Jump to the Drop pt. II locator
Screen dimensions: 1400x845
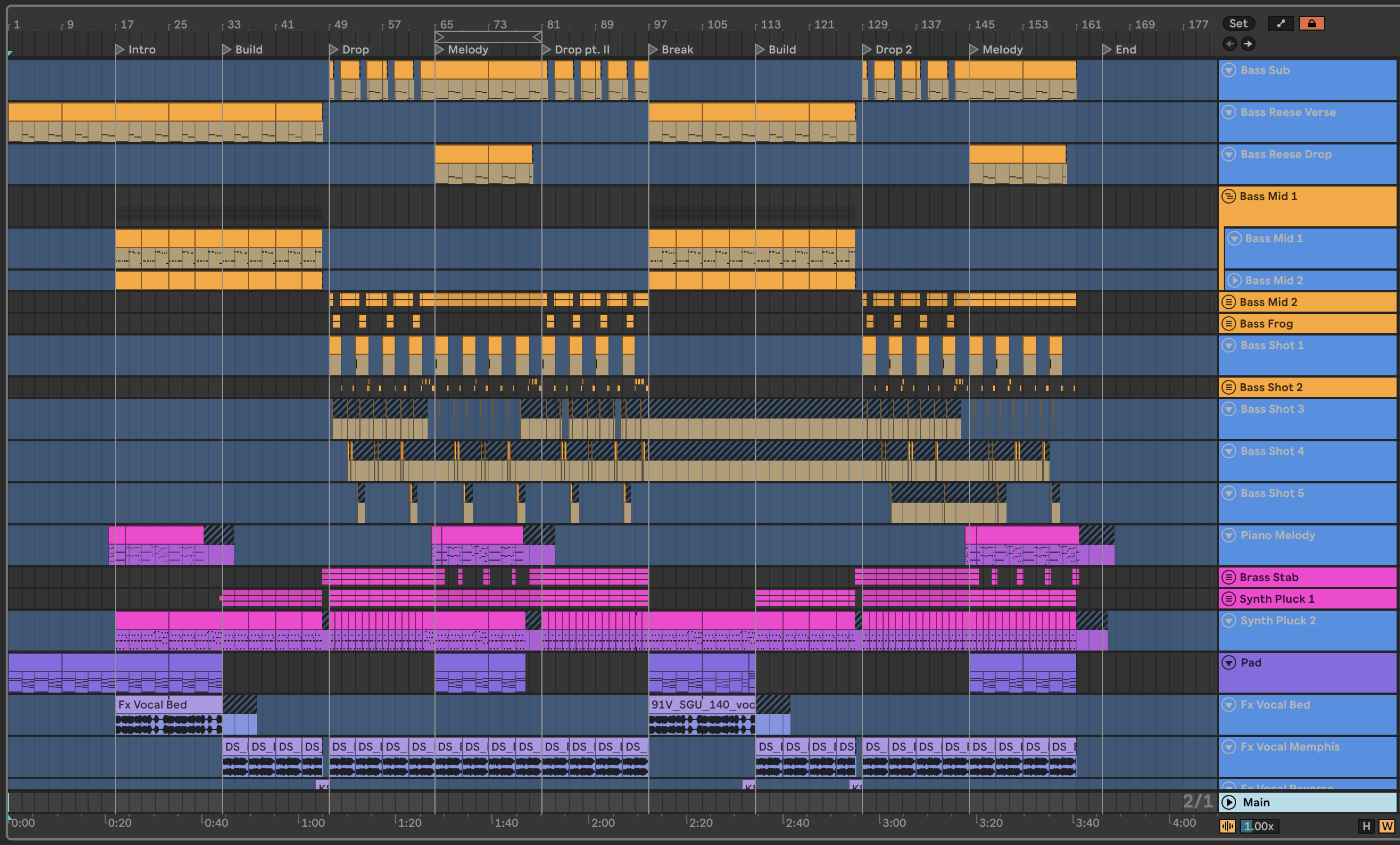pyautogui.click(x=546, y=49)
